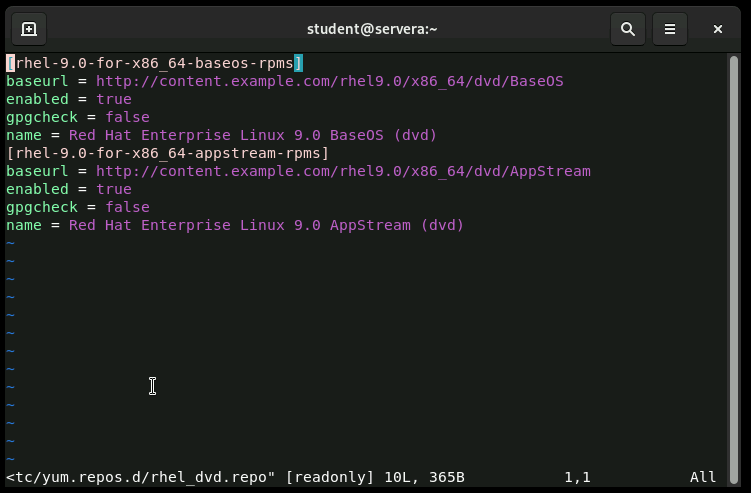Click the first 'enabled = true' line

tap(68, 99)
